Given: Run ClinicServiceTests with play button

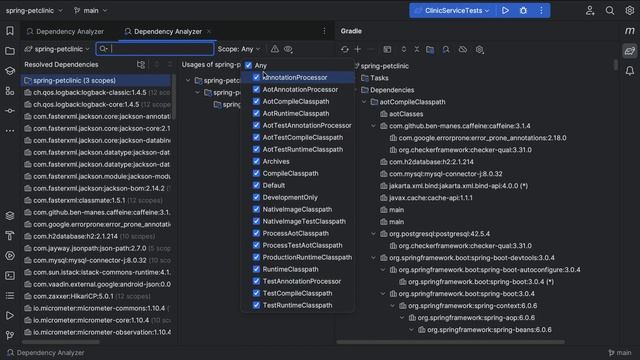Looking at the screenshot, I should pos(505,11).
